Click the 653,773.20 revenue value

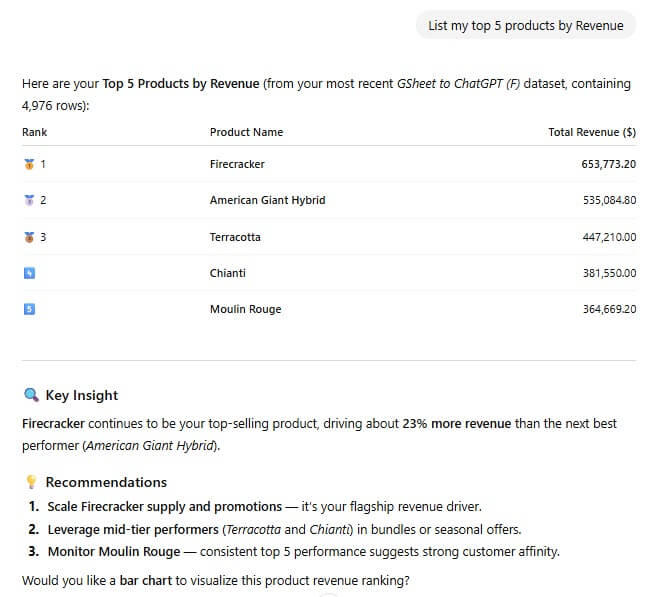[608, 164]
